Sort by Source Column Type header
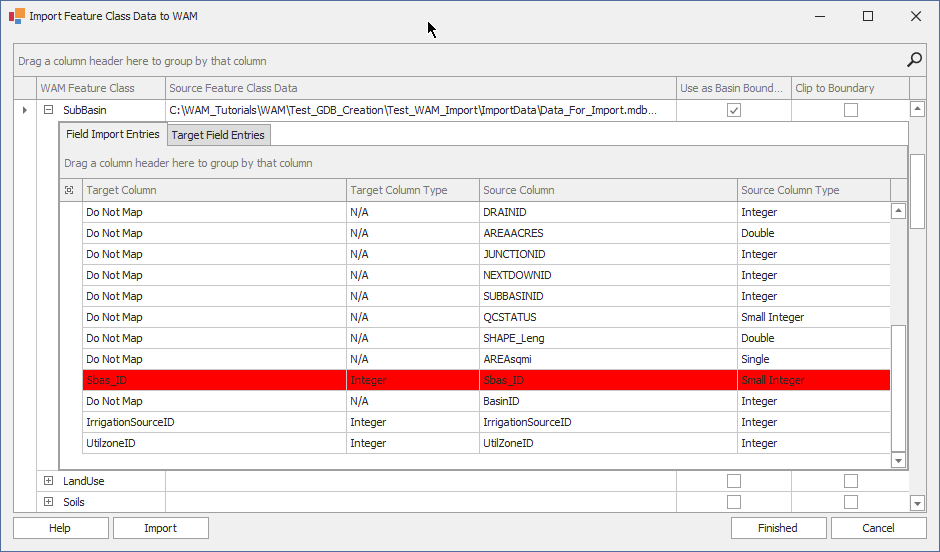This screenshot has height=552, width=940. (814, 190)
